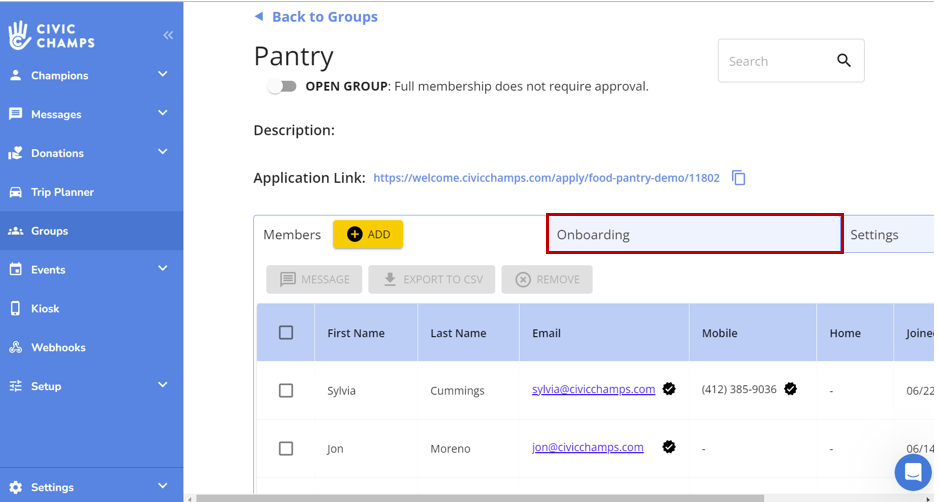Check the select-all checkbox in header
Image resolution: width=939 pixels, height=502 pixels.
pos(286,333)
